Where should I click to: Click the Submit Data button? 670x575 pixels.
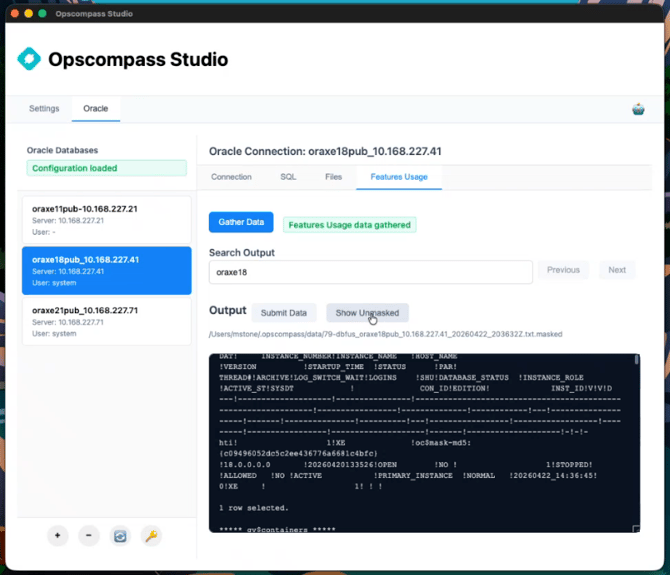[284, 313]
